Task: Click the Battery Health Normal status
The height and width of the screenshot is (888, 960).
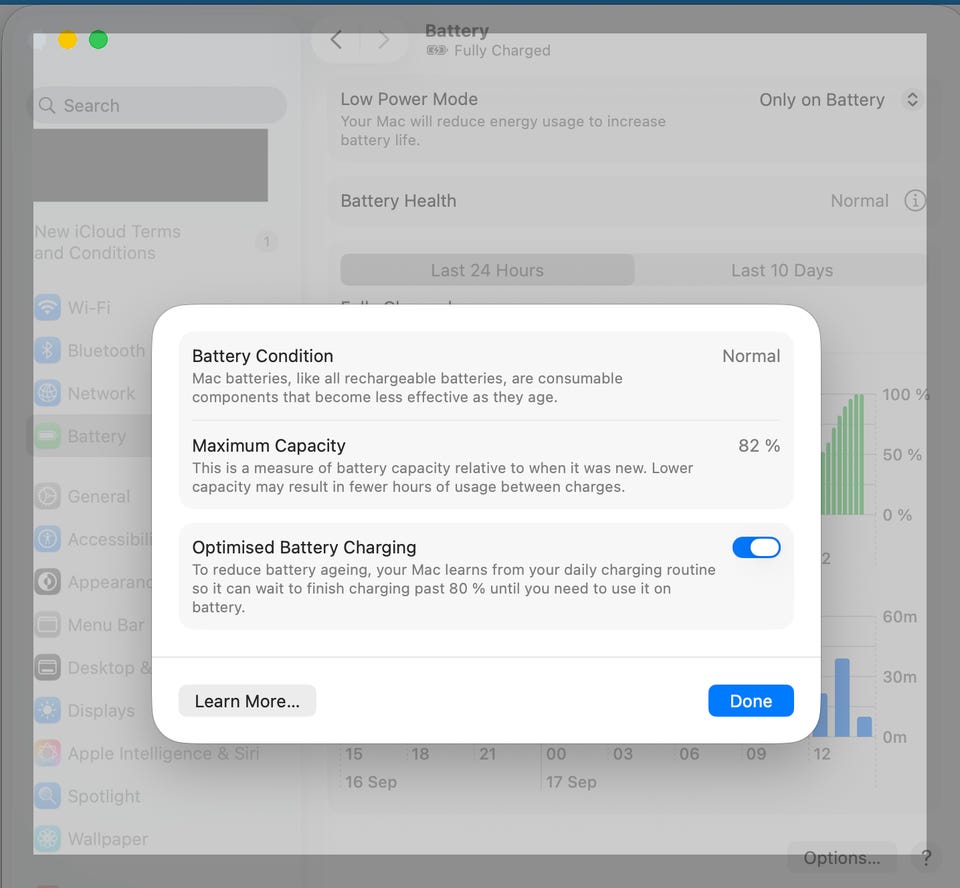Action: pyautogui.click(x=859, y=200)
